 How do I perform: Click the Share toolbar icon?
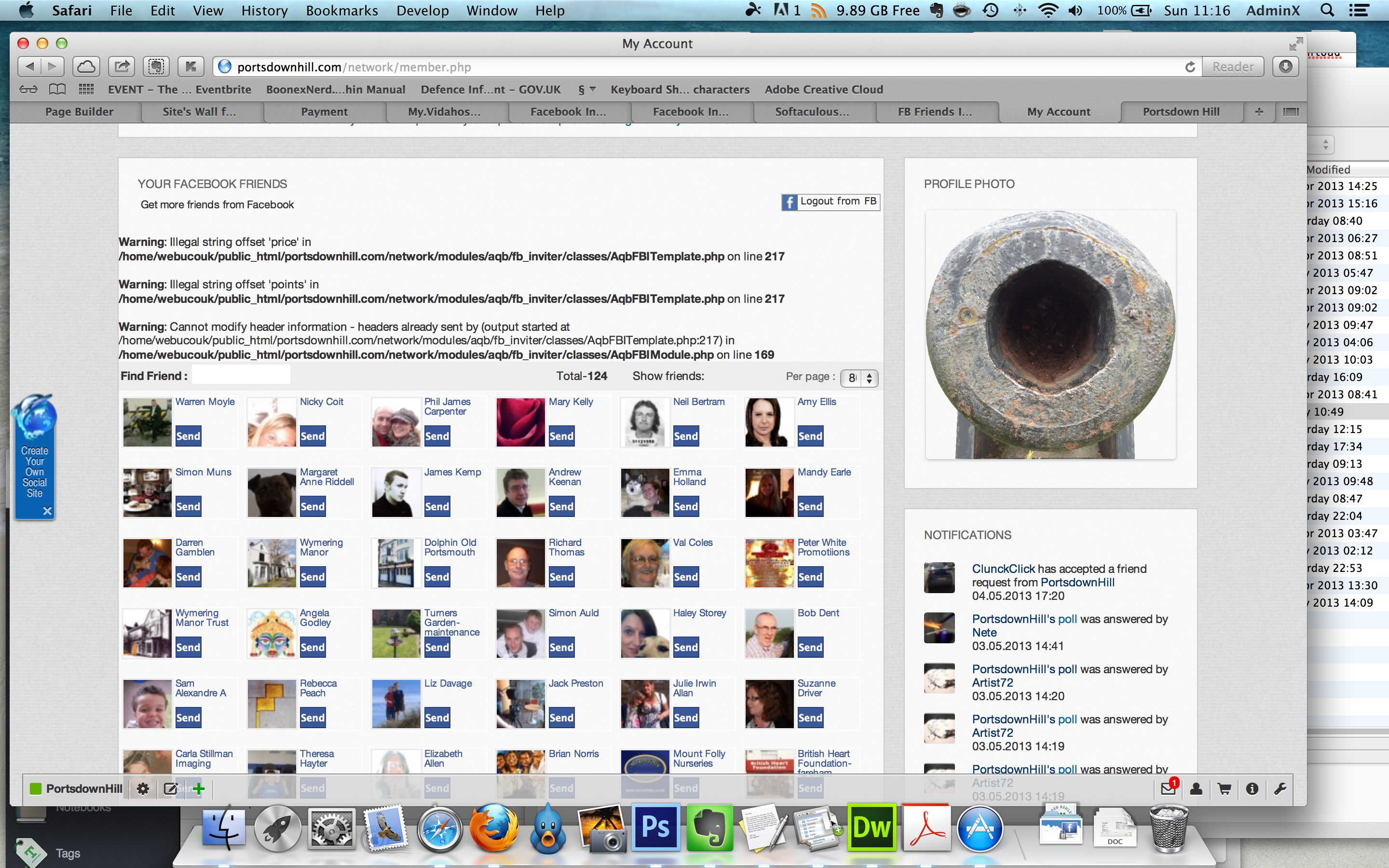(x=121, y=67)
